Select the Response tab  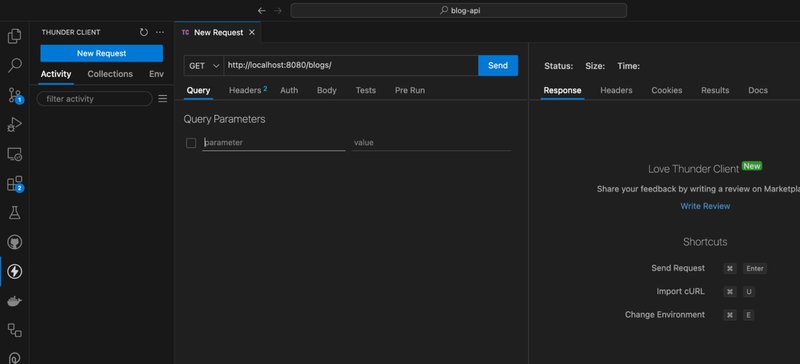pyautogui.click(x=562, y=90)
